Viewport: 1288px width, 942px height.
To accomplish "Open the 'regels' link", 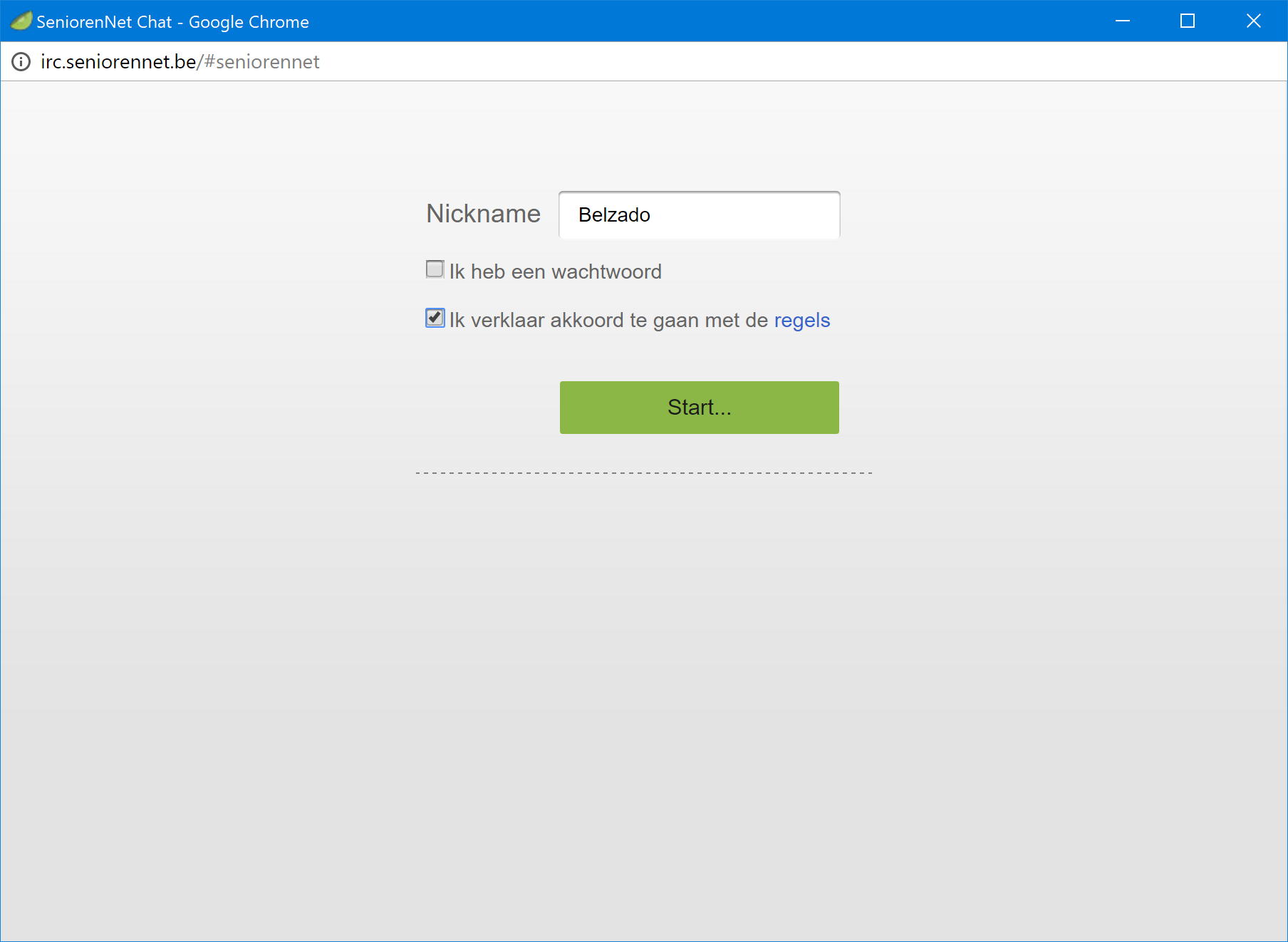I will click(801, 321).
